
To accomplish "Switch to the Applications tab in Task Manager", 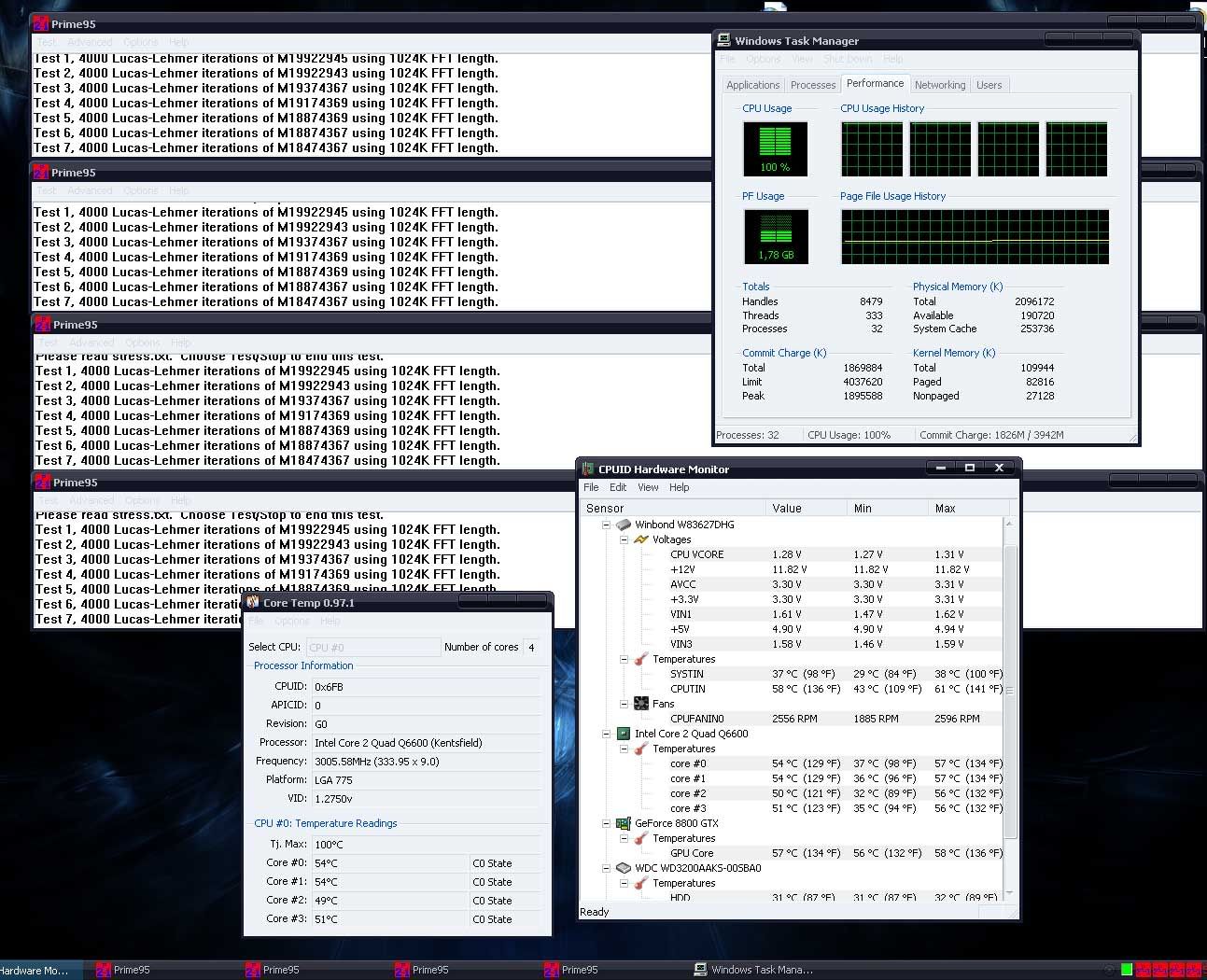I will click(x=752, y=85).
